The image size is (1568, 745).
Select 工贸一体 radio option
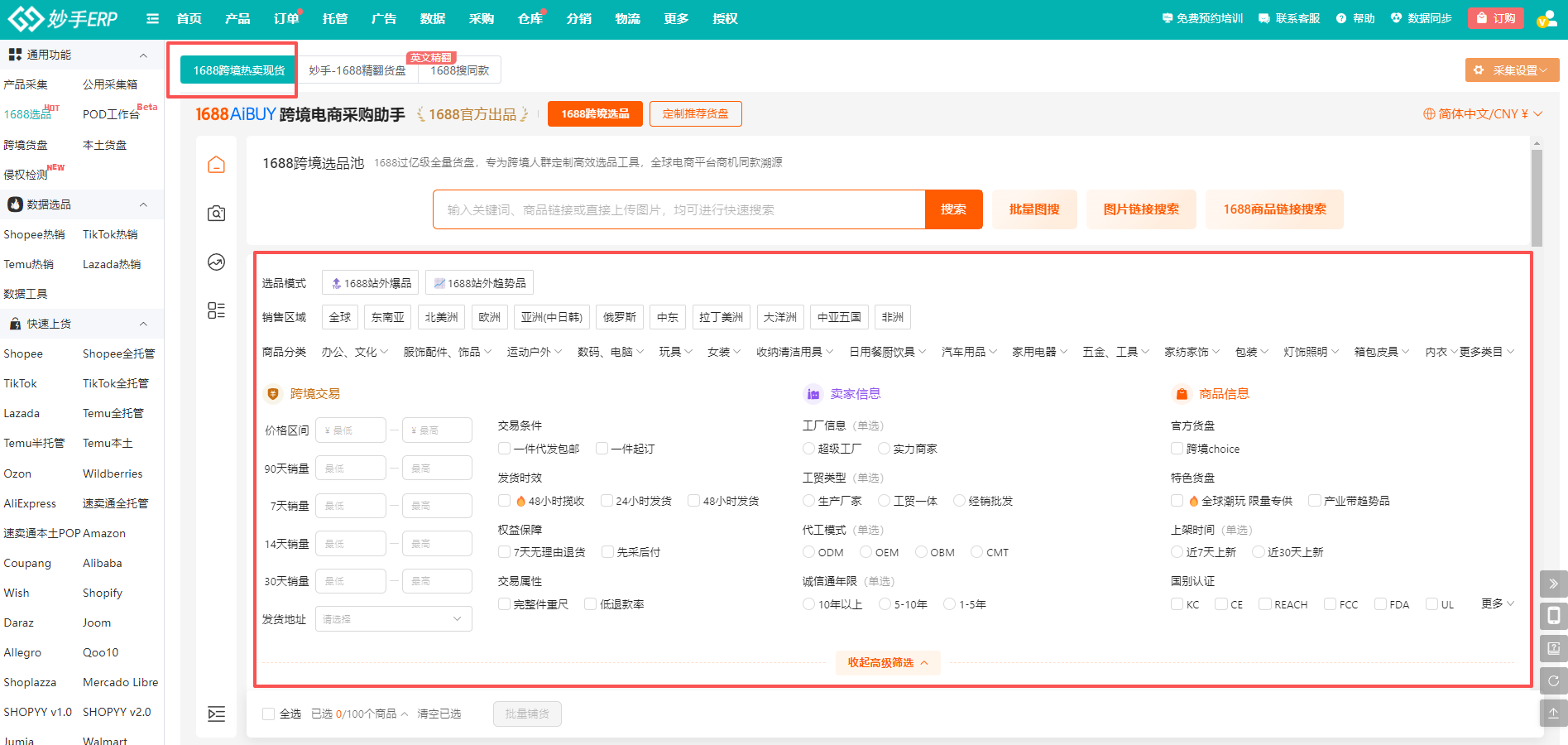[x=884, y=501]
